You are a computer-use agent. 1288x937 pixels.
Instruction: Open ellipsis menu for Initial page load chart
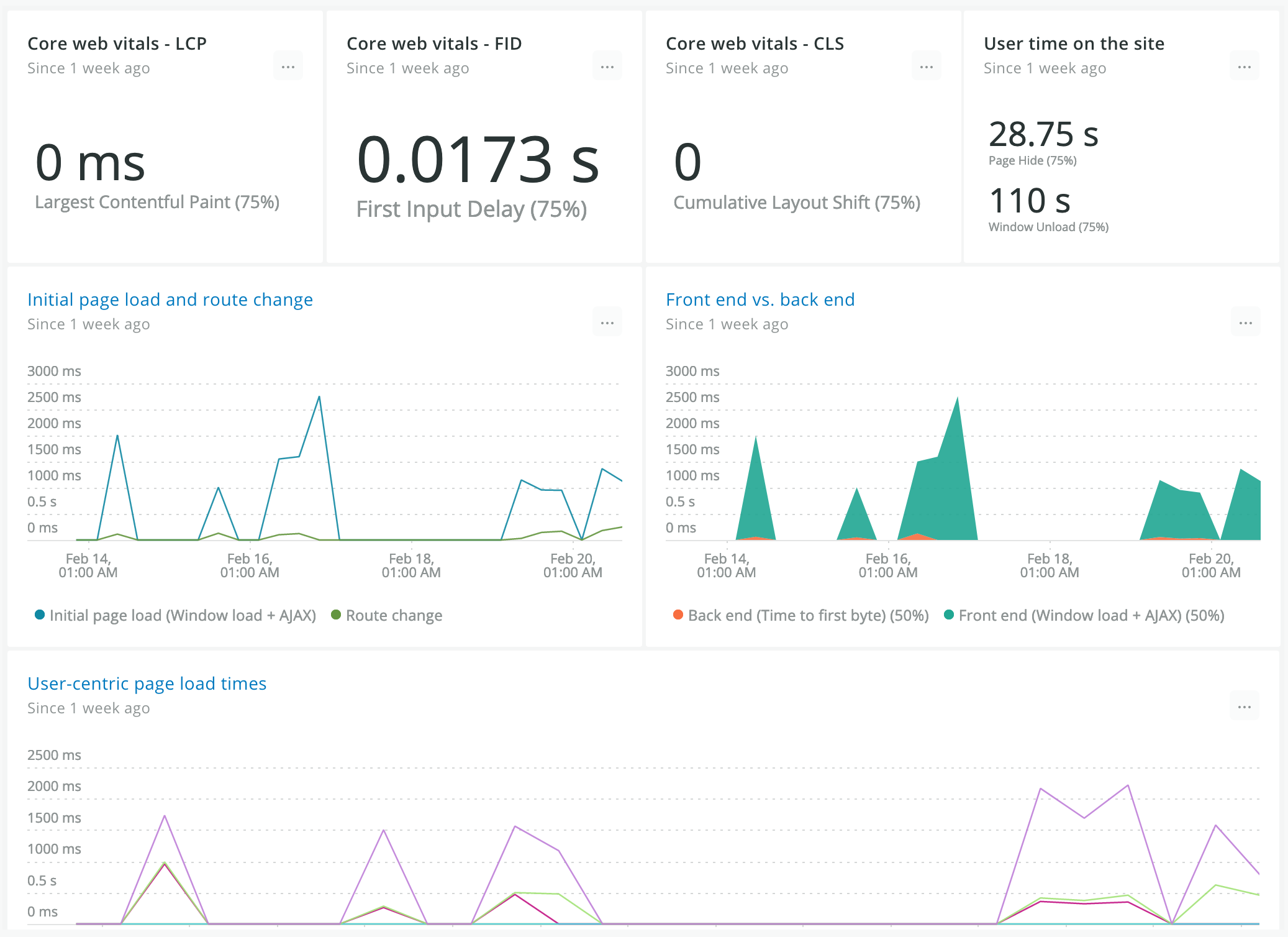(607, 322)
